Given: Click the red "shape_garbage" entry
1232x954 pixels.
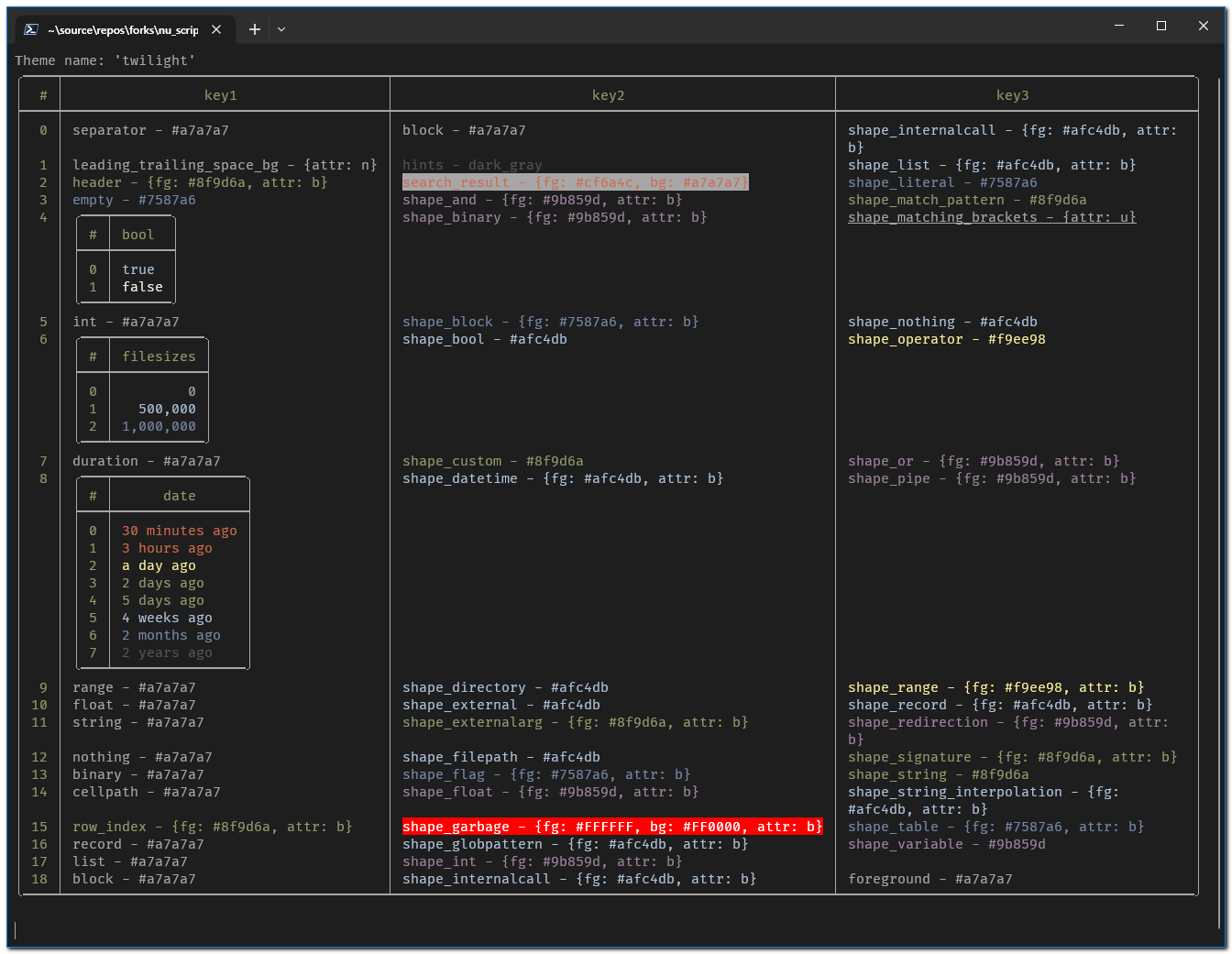Looking at the screenshot, I should click(612, 827).
